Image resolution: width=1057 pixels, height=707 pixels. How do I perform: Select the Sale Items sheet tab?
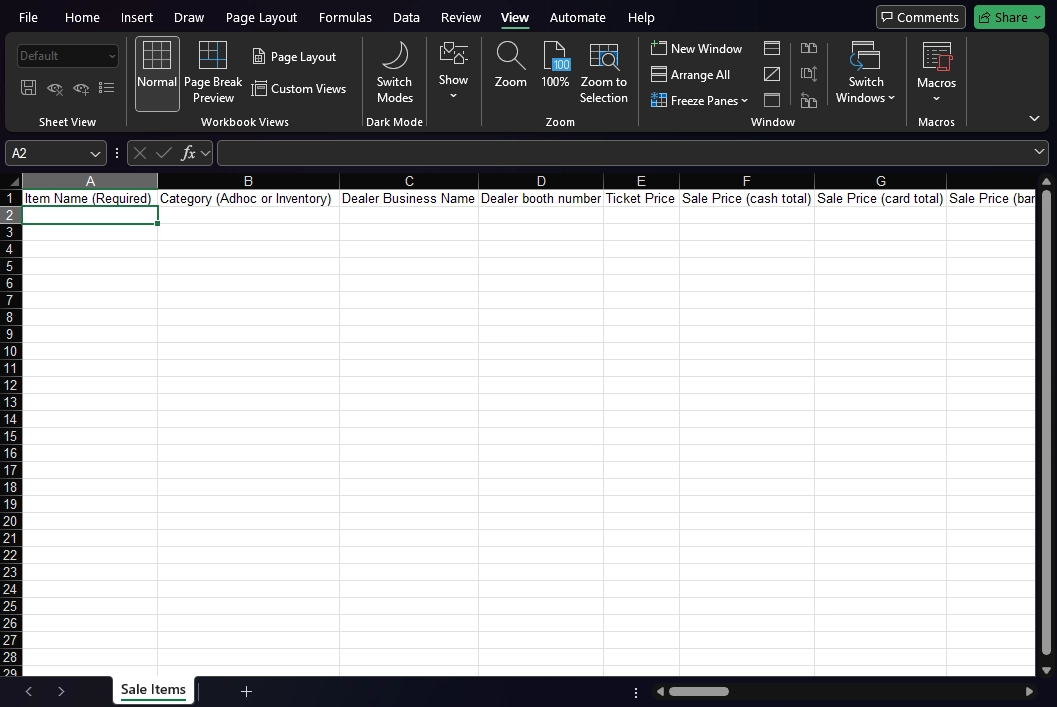coord(153,689)
